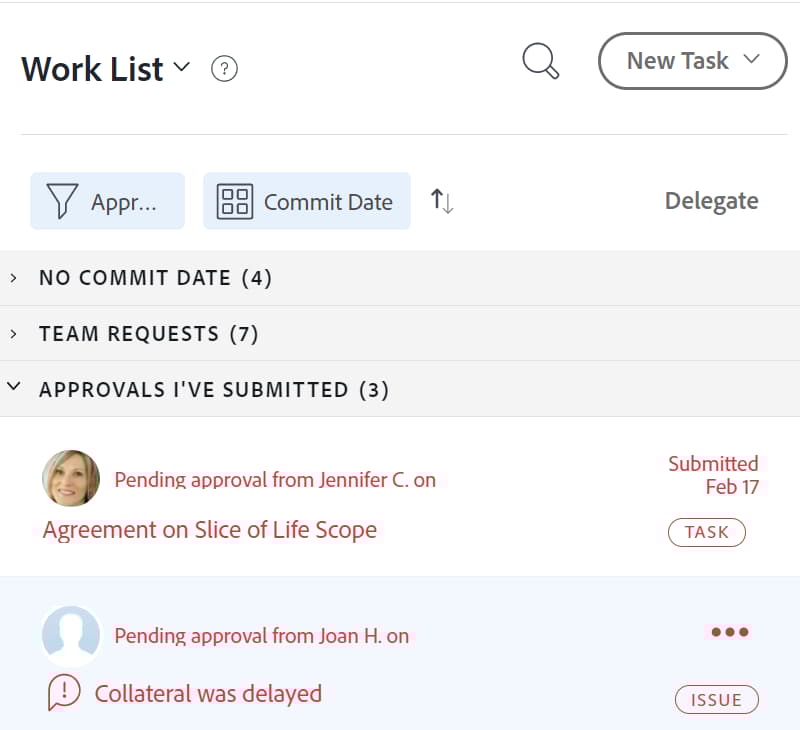Click the ISSUE type badge
Screen dimensions: 800x730
716,699
